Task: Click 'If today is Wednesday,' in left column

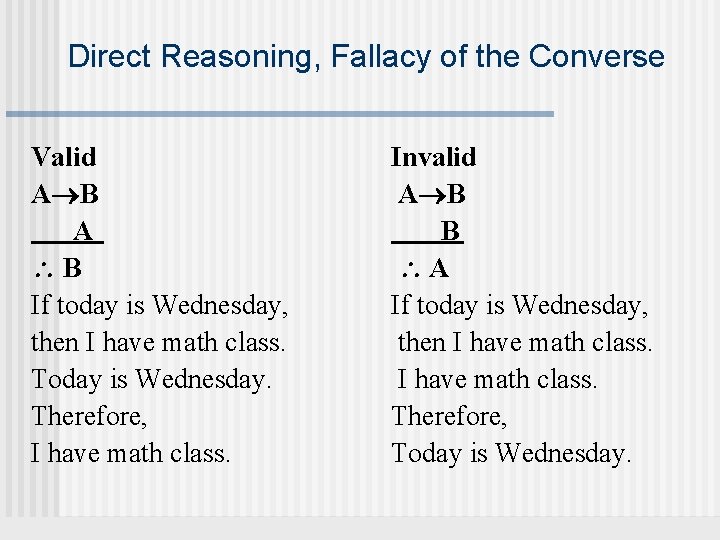Action: click(159, 306)
